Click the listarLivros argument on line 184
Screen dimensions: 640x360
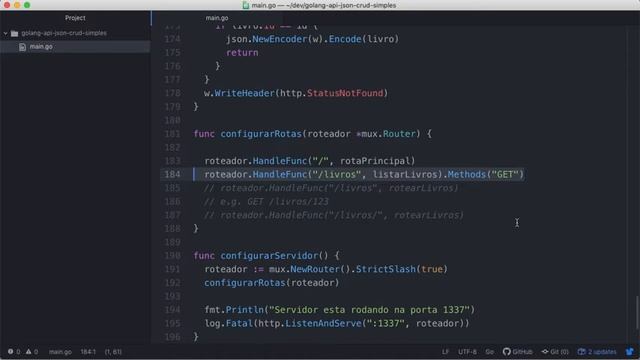405,174
